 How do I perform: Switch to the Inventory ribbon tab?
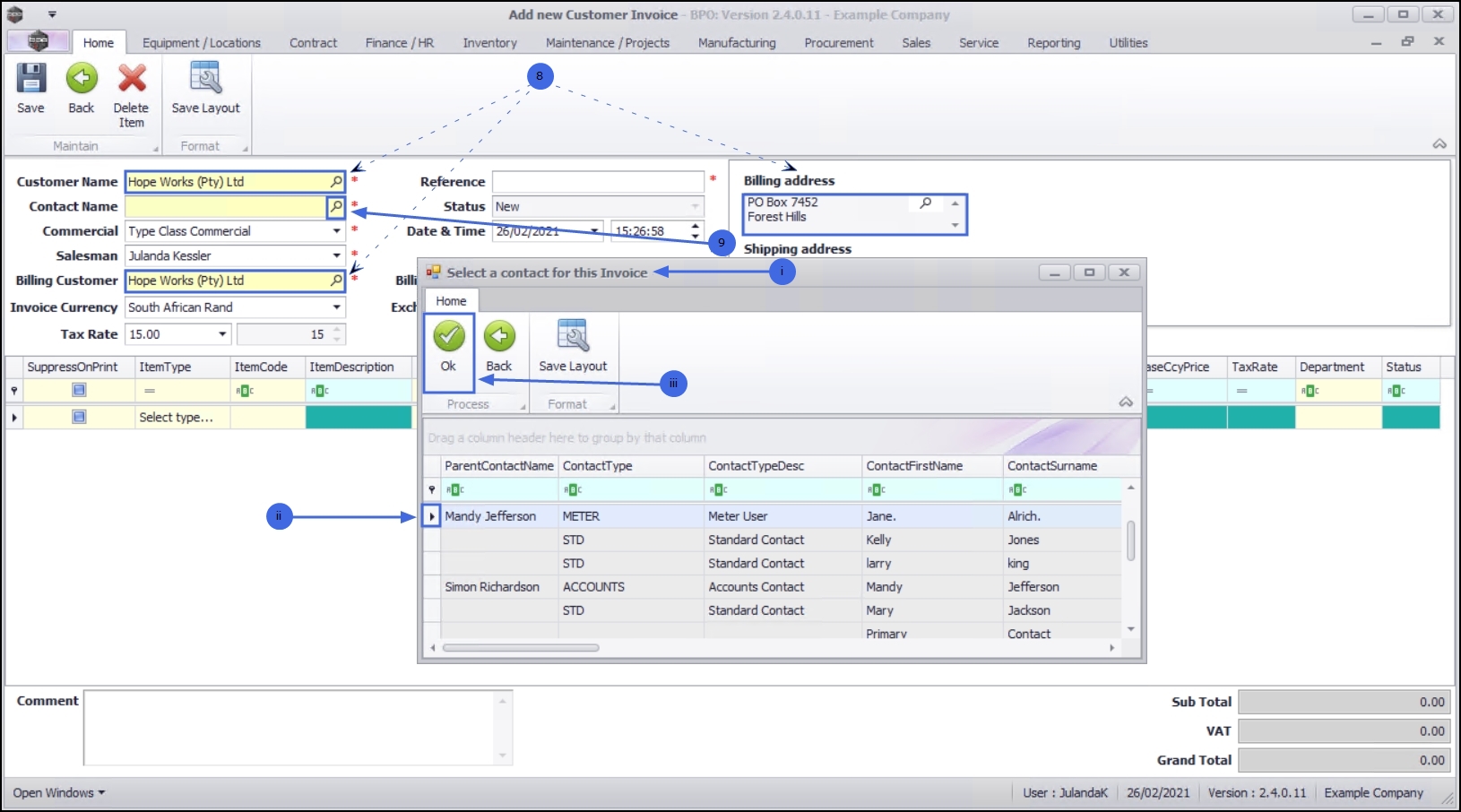(x=489, y=43)
